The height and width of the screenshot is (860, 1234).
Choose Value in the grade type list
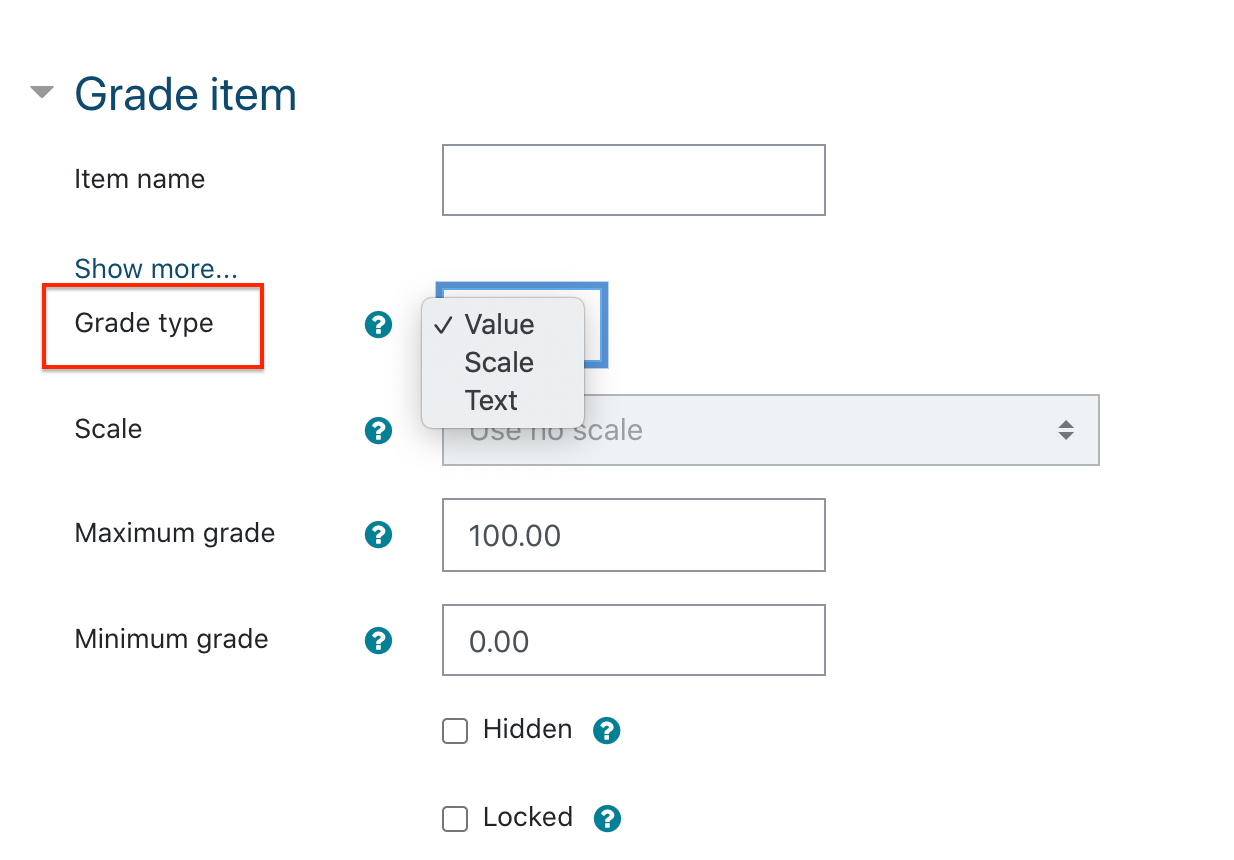(500, 324)
